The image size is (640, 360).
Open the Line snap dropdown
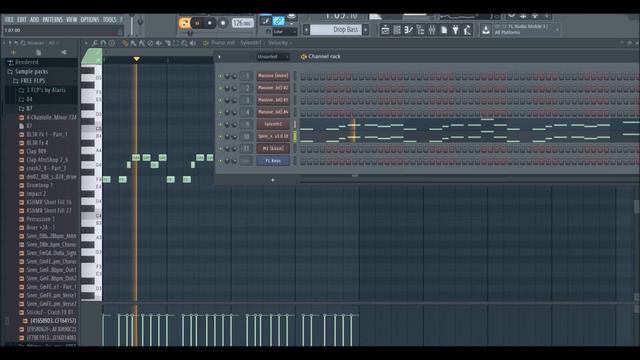tap(284, 32)
